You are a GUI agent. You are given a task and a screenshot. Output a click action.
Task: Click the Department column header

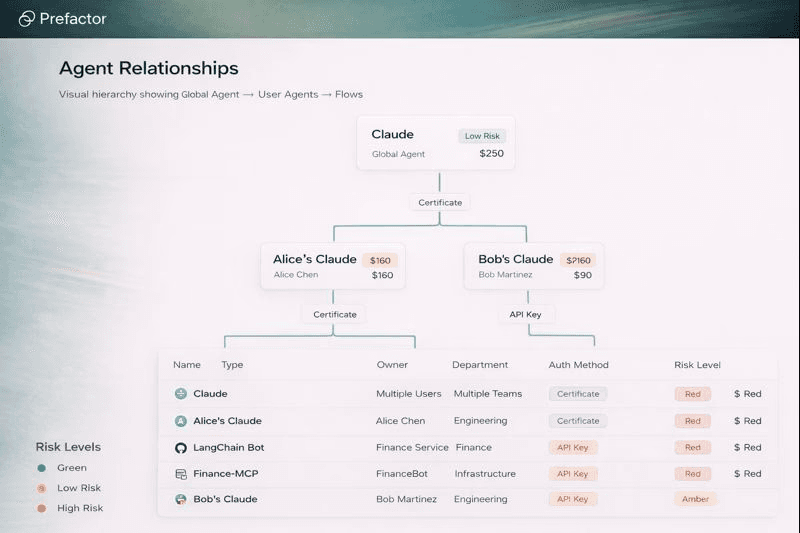(x=480, y=365)
